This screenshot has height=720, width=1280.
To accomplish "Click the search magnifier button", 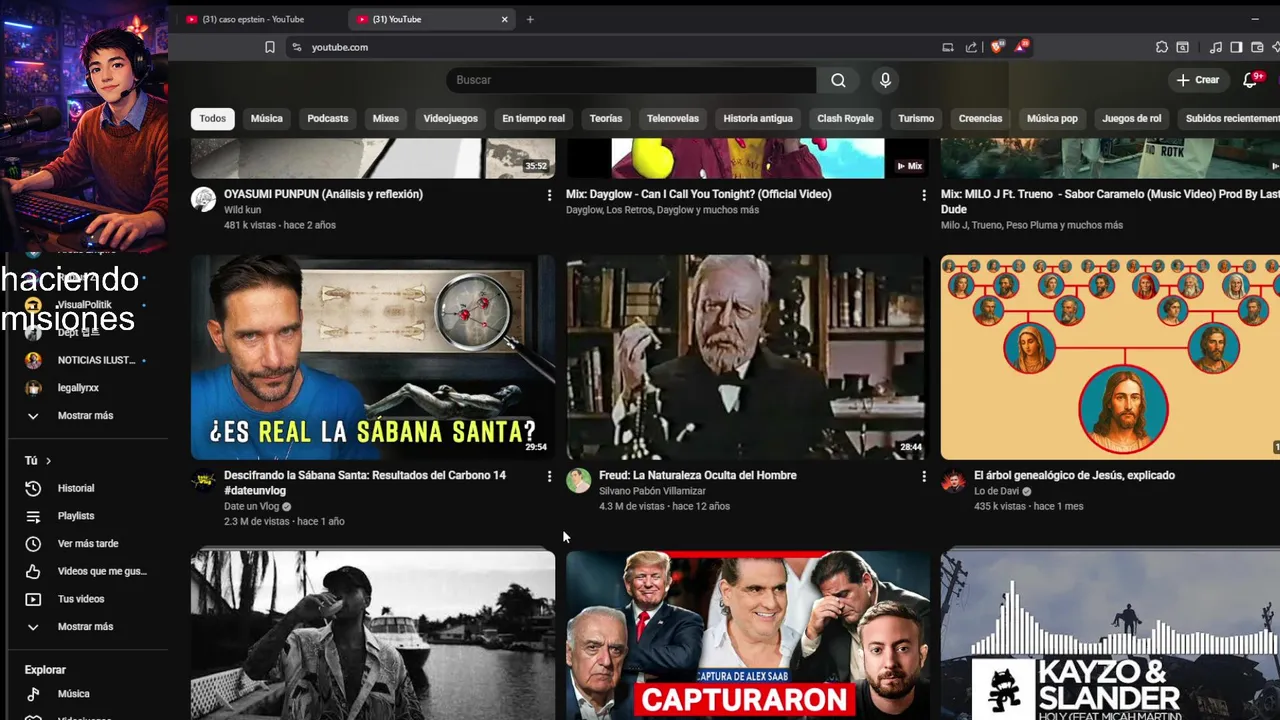I will pos(838,80).
